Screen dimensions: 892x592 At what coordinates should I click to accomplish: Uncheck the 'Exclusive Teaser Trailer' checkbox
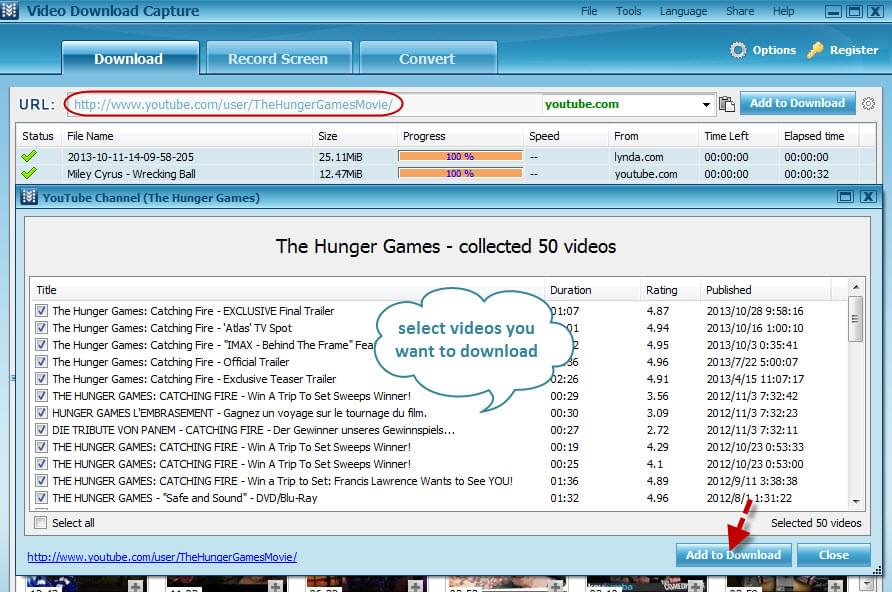pyautogui.click(x=41, y=379)
